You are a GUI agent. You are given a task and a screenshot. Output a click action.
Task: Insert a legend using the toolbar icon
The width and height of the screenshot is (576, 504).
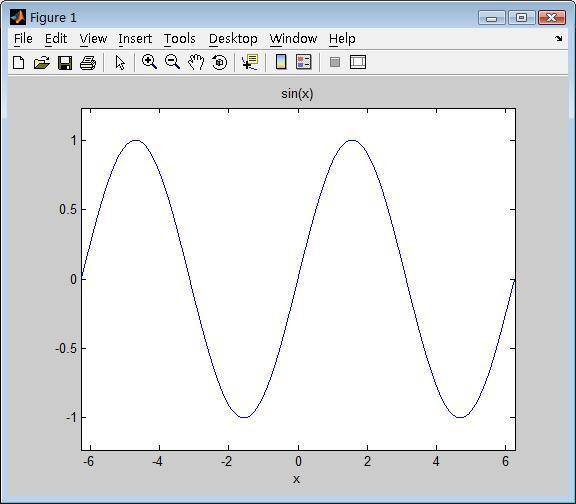pos(304,62)
